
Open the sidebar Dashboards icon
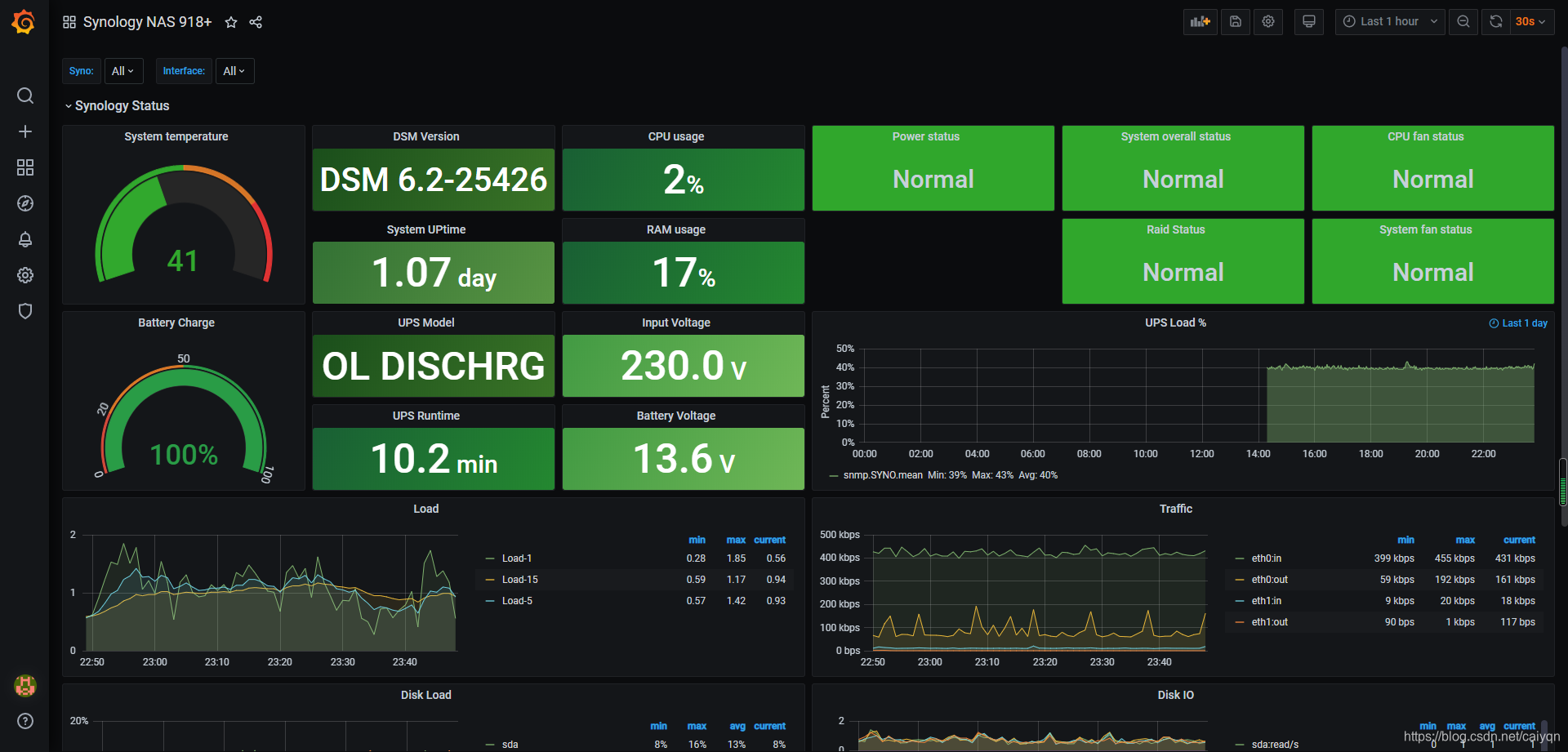point(25,167)
